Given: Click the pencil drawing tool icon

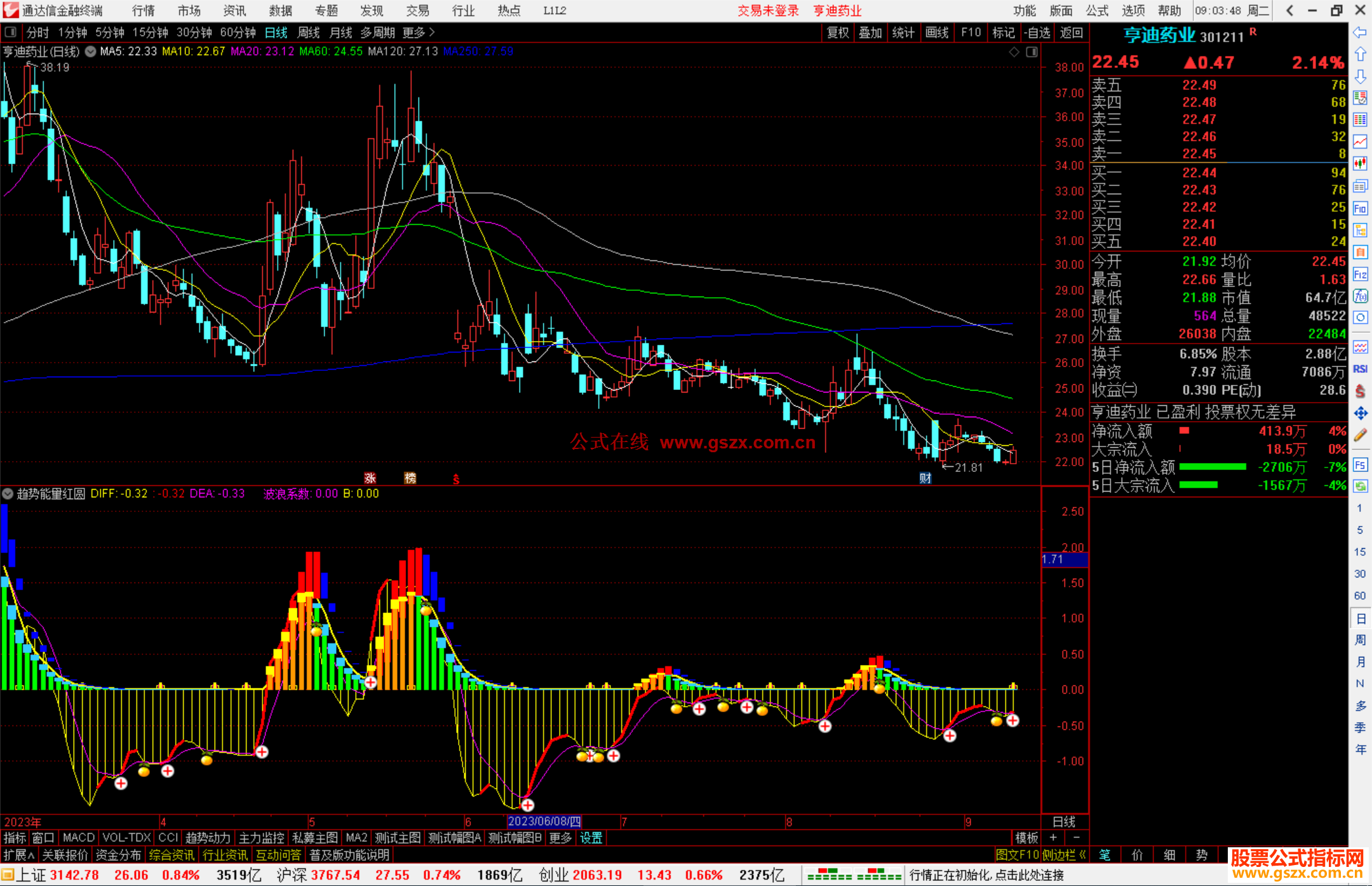Looking at the screenshot, I should tap(1360, 435).
